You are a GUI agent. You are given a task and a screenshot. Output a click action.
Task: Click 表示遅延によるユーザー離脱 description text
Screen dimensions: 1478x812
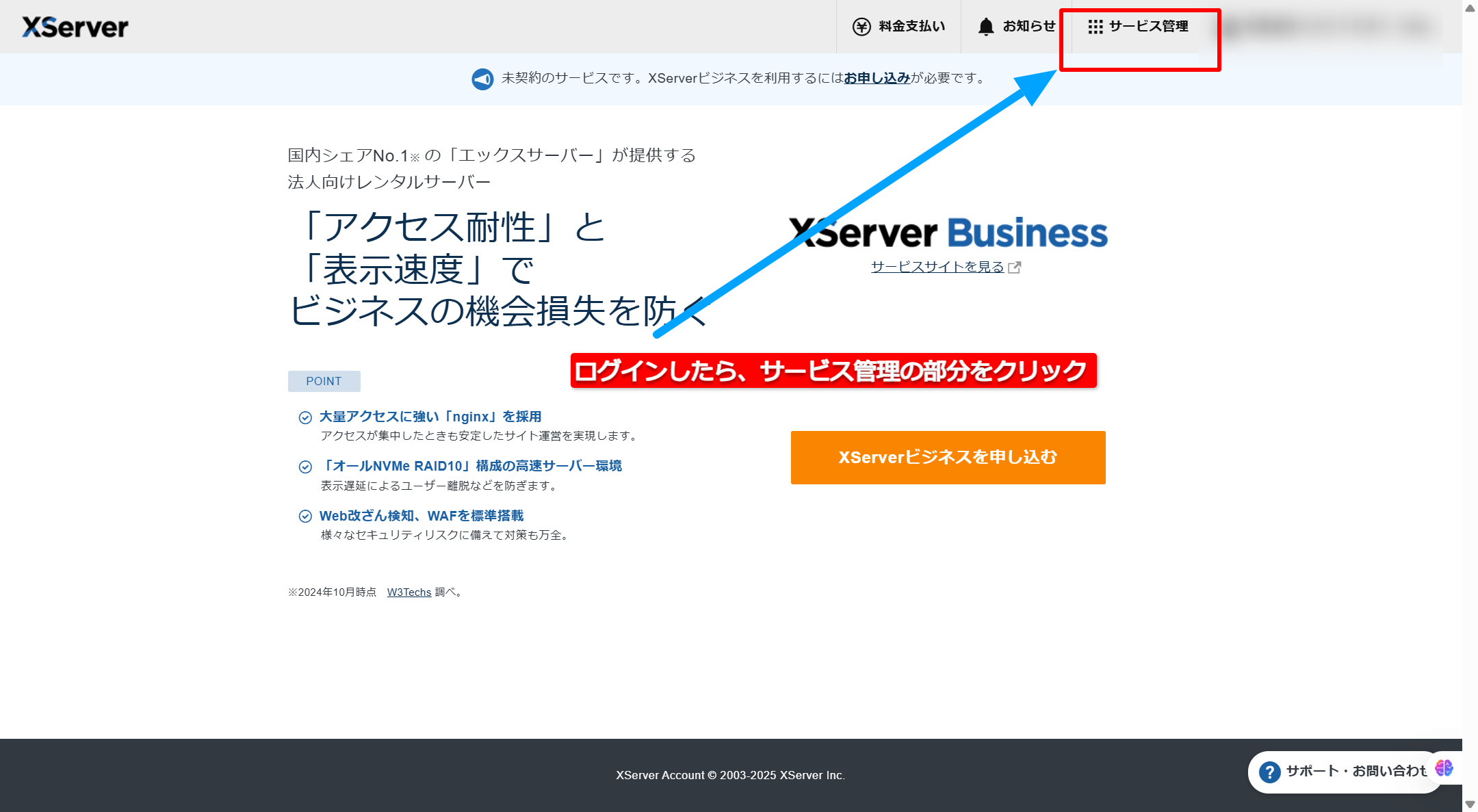(x=441, y=486)
